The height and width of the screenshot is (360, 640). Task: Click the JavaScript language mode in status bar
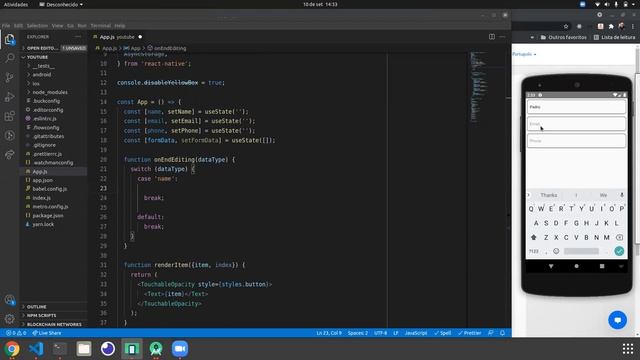coord(416,333)
